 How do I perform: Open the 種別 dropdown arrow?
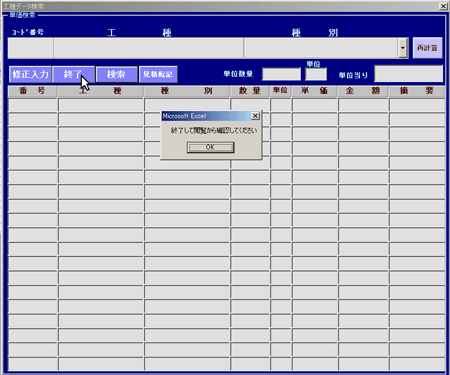403,48
